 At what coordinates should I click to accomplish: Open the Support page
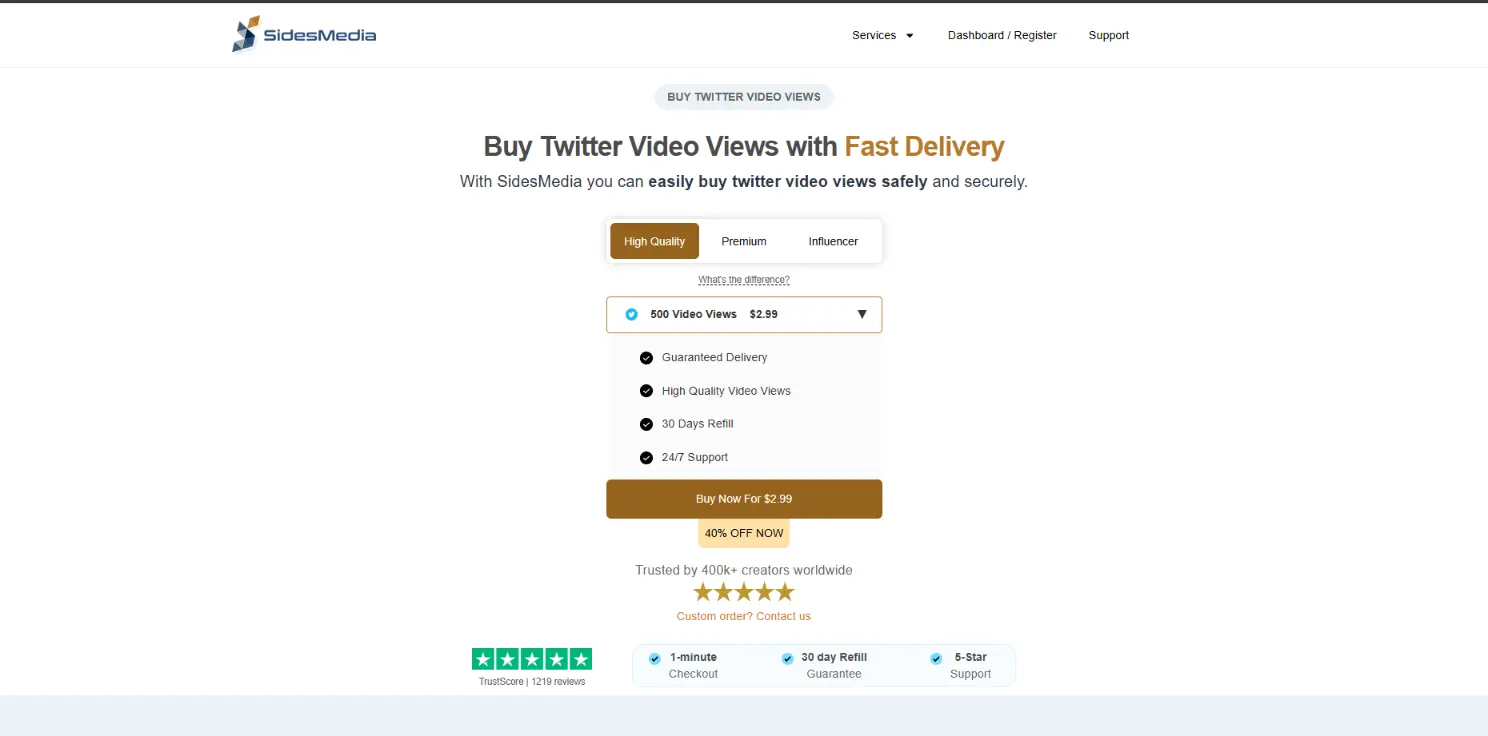point(1108,34)
